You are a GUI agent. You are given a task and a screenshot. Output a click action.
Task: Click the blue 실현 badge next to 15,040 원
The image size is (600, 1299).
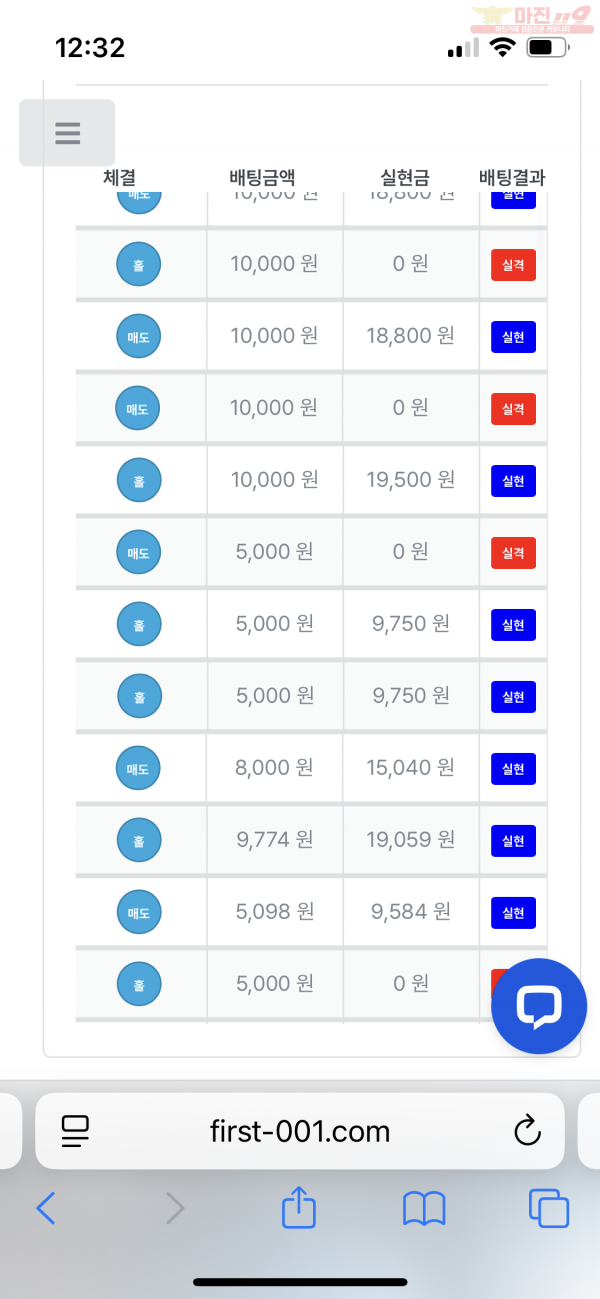click(x=512, y=768)
